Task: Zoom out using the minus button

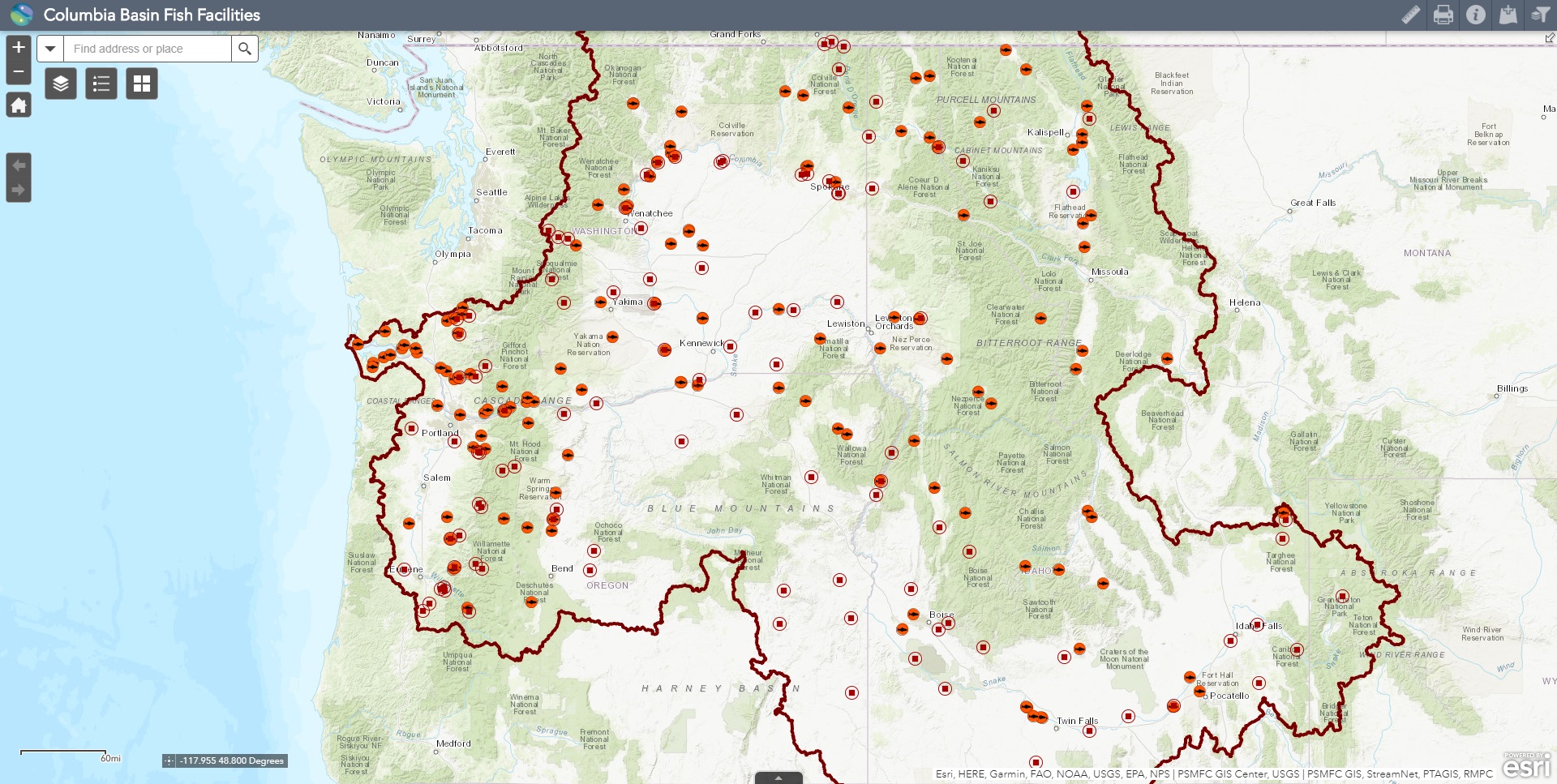Action: 19,72
